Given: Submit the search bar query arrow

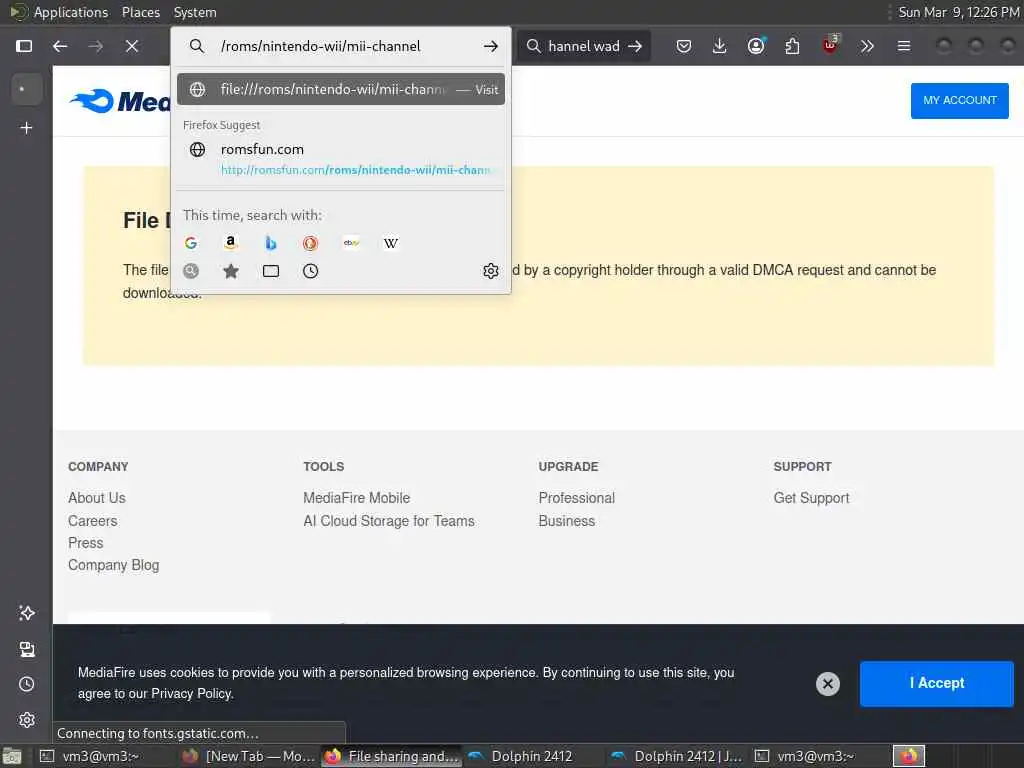Looking at the screenshot, I should (635, 46).
